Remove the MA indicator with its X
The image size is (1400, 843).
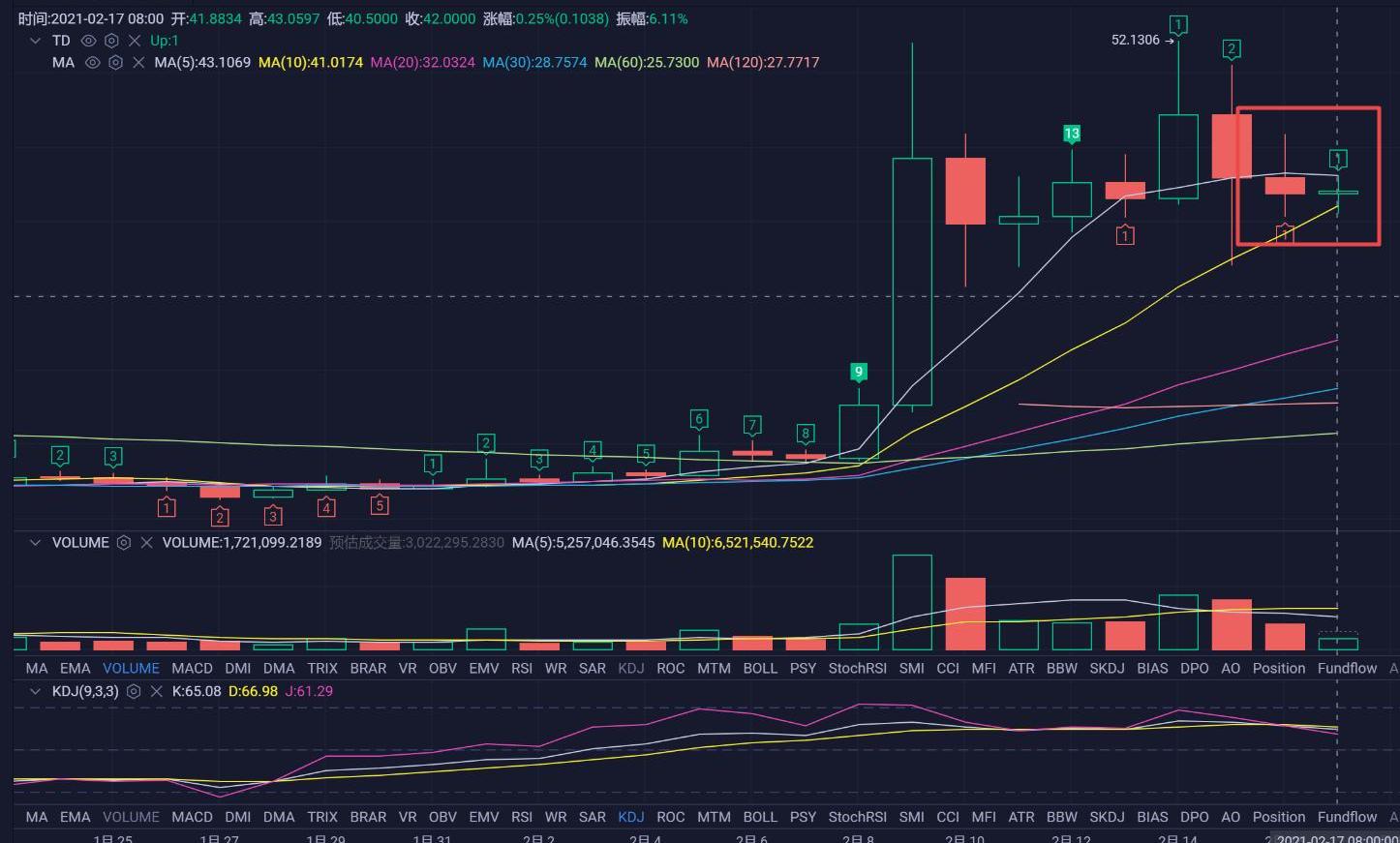[138, 62]
